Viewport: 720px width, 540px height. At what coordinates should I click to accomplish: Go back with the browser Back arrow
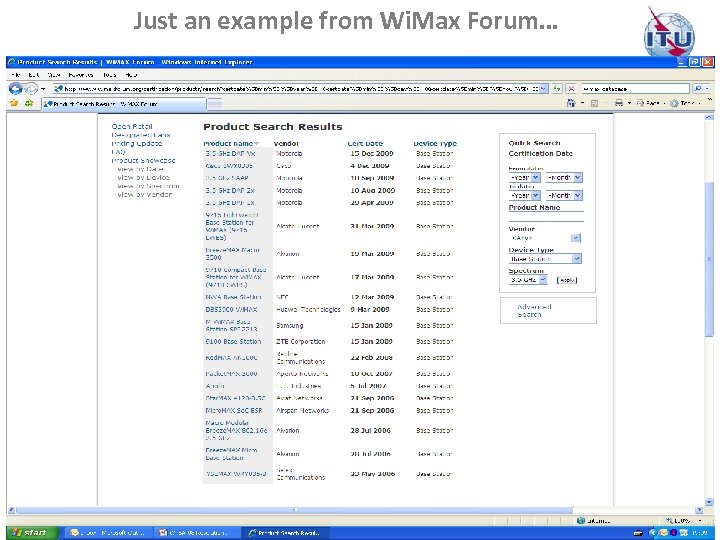pos(16,88)
